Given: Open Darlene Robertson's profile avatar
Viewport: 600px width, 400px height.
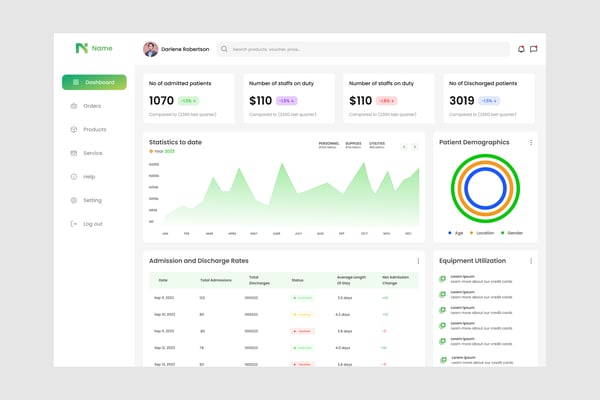Looking at the screenshot, I should tap(151, 49).
